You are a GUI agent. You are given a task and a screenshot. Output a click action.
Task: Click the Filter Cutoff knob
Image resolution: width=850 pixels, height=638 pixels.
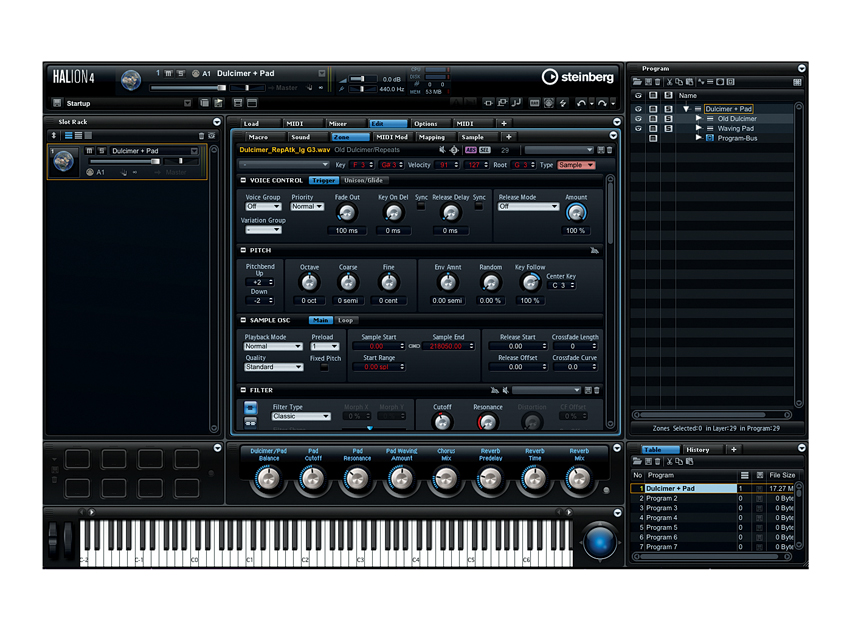442,422
